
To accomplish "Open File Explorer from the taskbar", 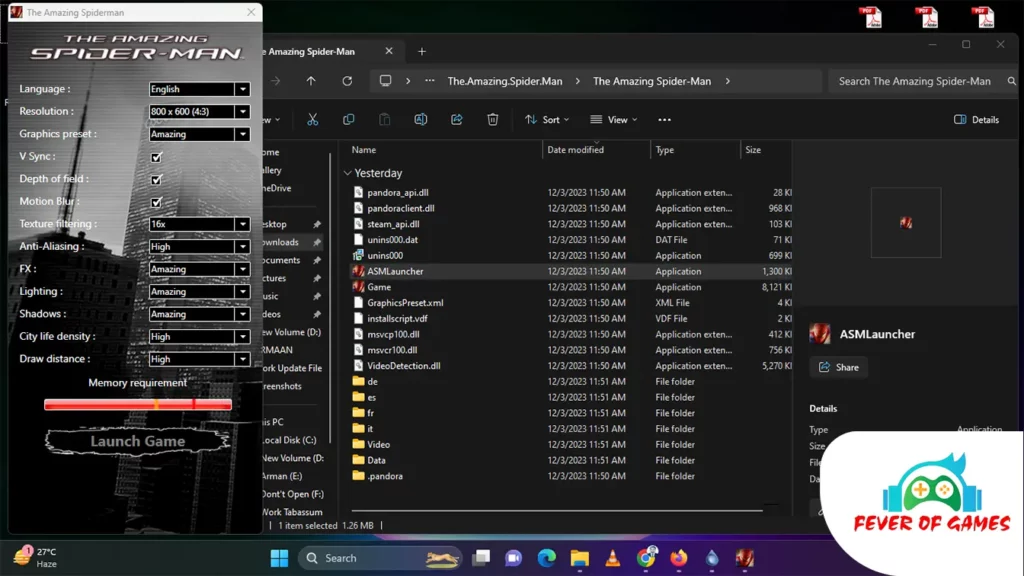I will click(579, 558).
